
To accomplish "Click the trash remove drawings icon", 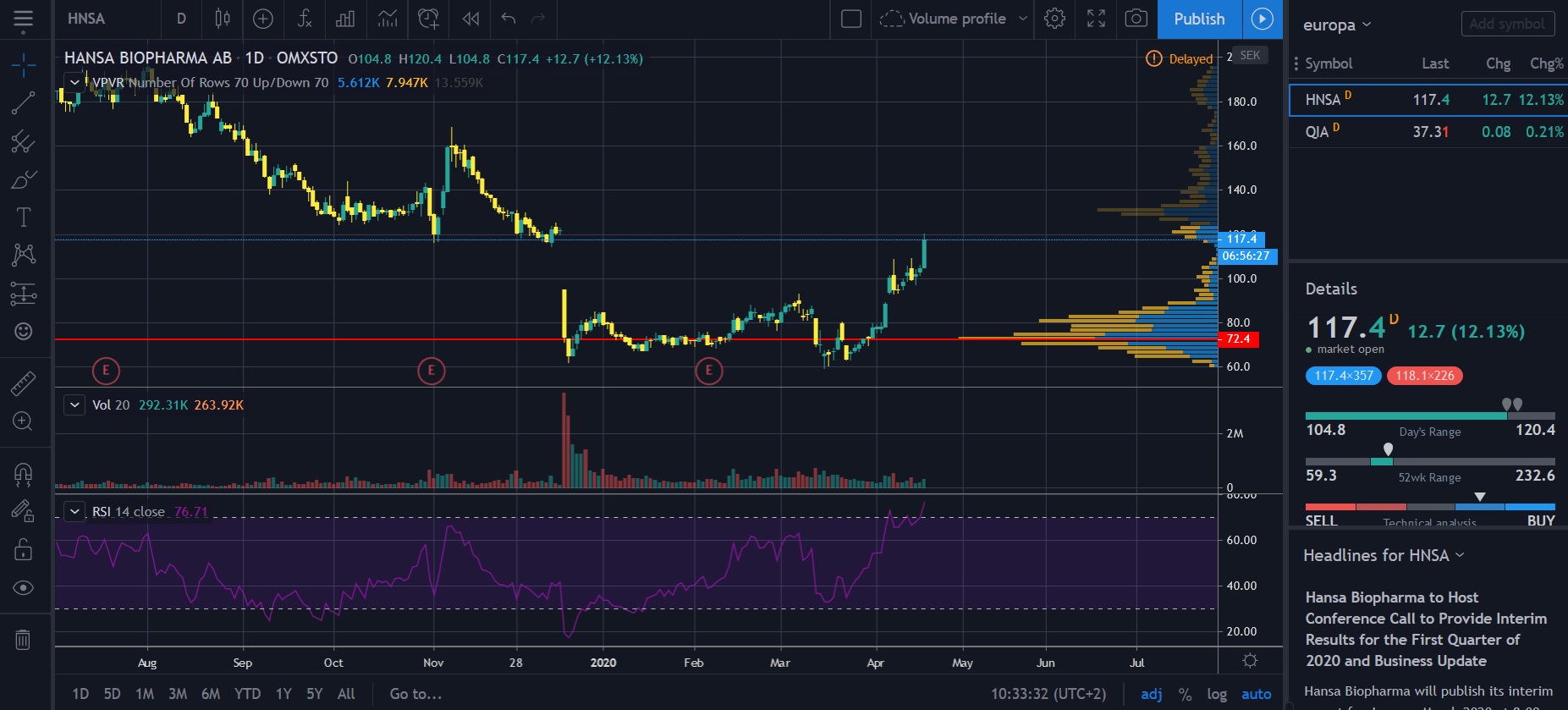I will point(23,640).
